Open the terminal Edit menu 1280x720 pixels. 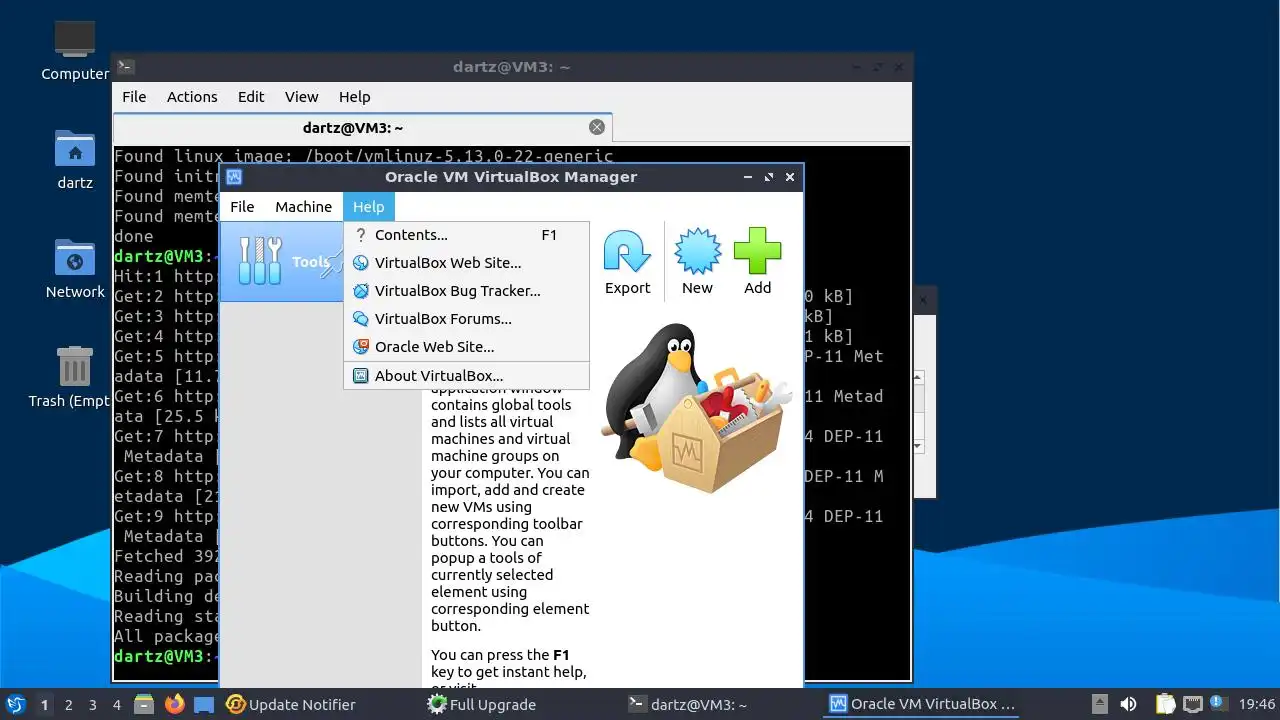tap(251, 97)
